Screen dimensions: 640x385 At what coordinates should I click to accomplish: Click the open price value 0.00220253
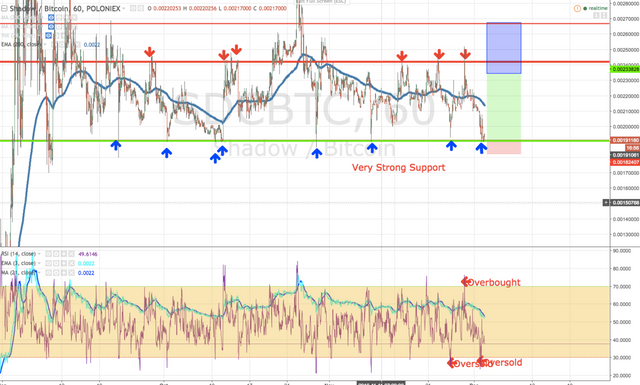click(x=167, y=8)
